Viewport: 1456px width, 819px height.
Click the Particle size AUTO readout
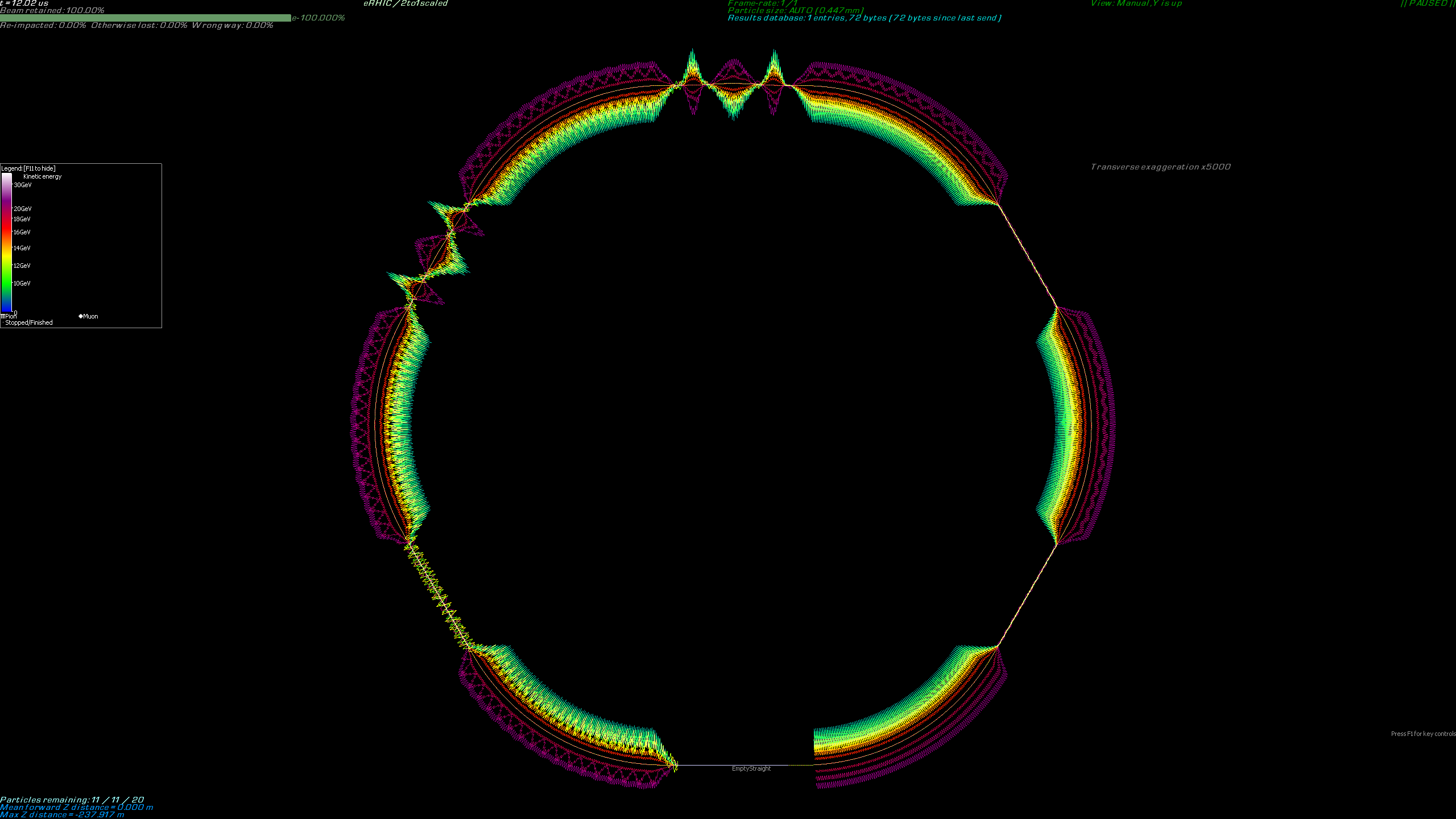click(x=795, y=11)
